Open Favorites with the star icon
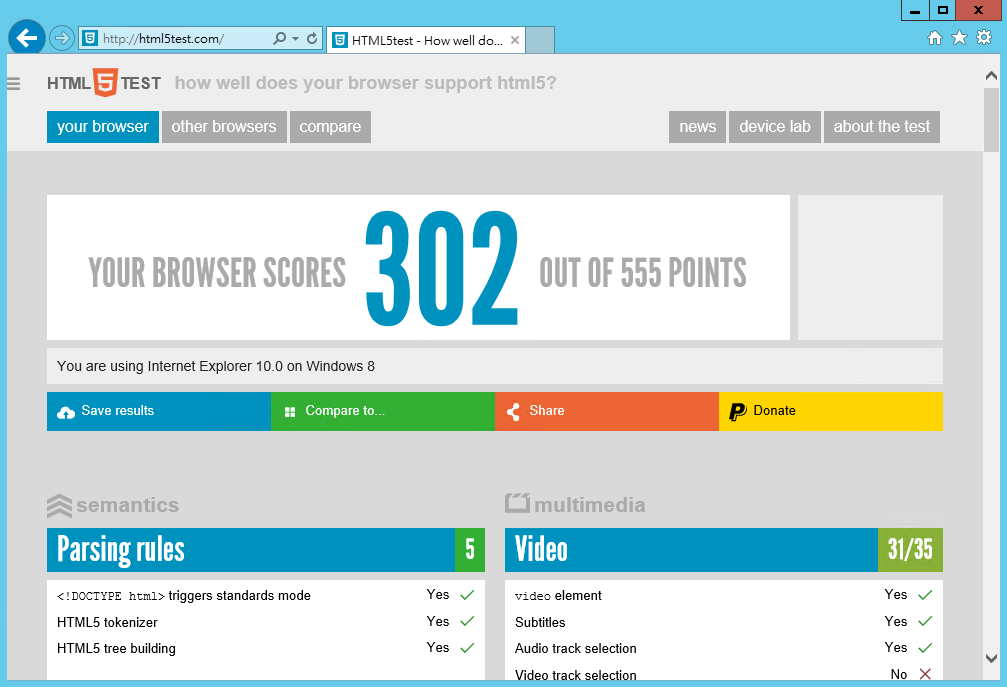Image resolution: width=1007 pixels, height=687 pixels. pyautogui.click(x=959, y=38)
